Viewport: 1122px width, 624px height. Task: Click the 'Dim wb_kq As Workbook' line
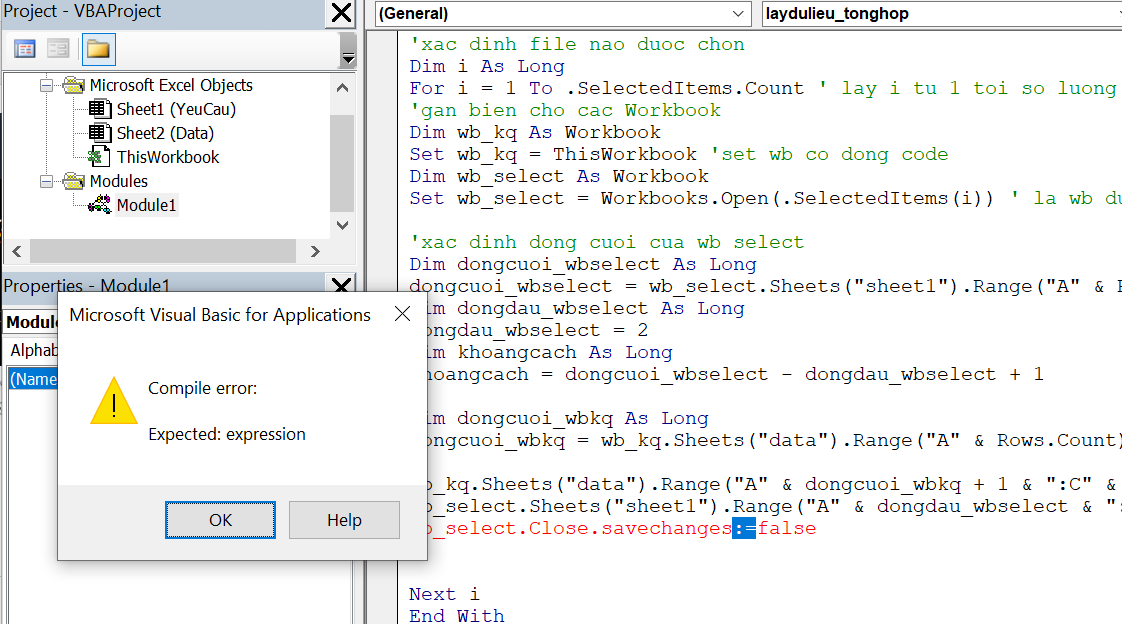pos(535,132)
